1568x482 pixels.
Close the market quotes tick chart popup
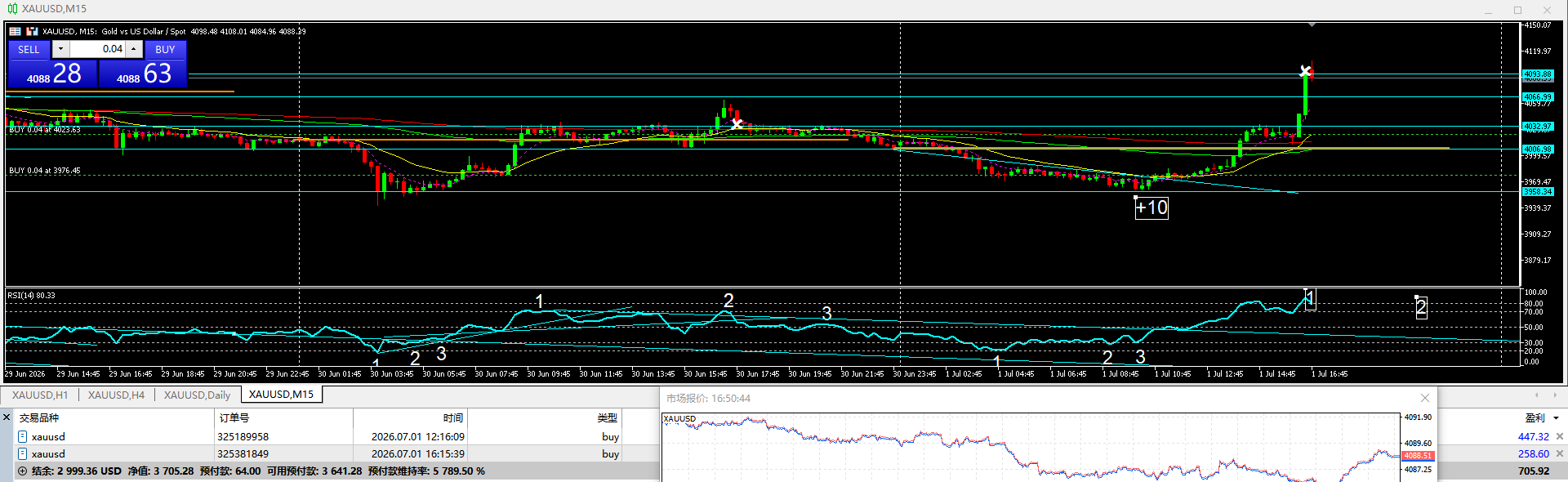coord(1425,398)
